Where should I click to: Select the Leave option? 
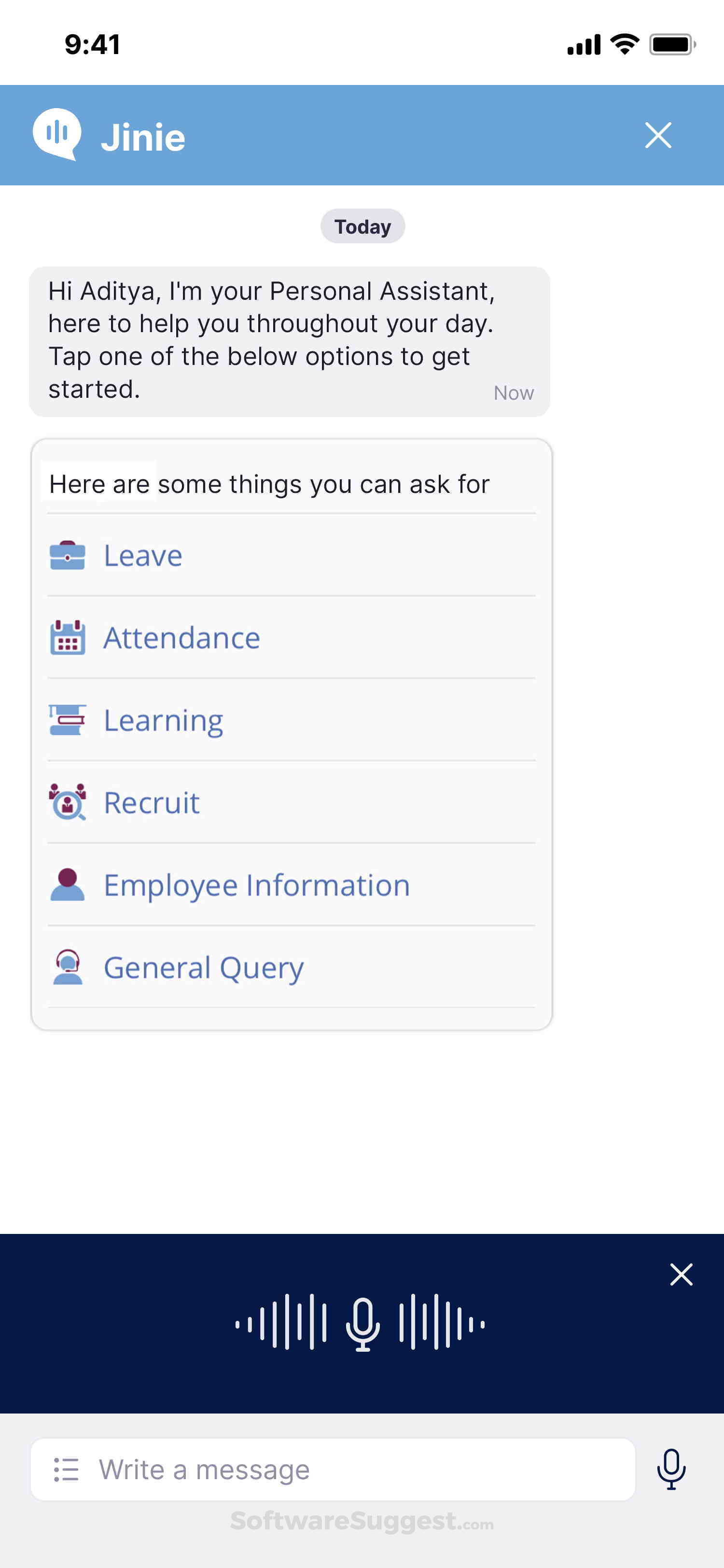click(143, 555)
